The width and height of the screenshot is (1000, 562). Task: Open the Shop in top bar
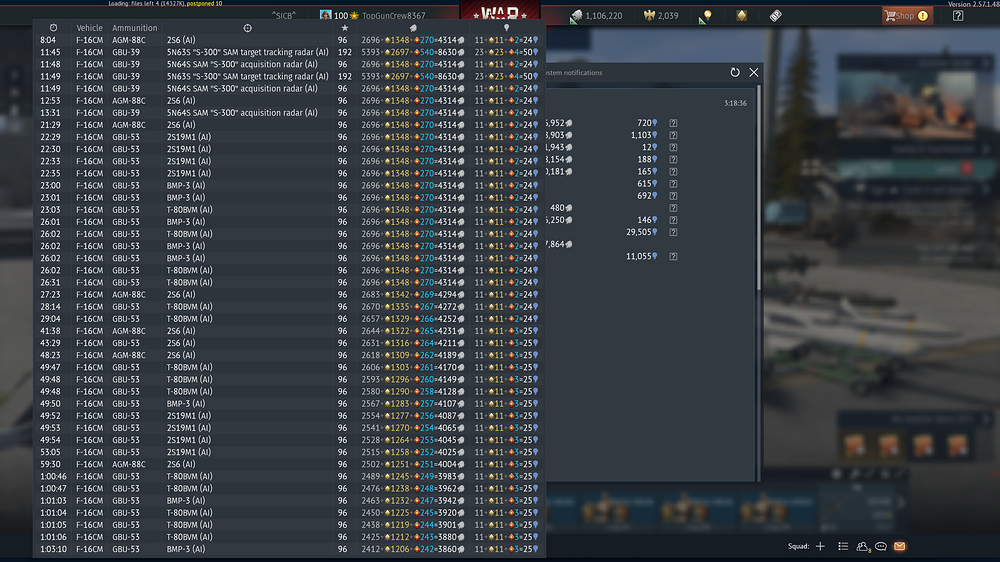click(x=908, y=15)
